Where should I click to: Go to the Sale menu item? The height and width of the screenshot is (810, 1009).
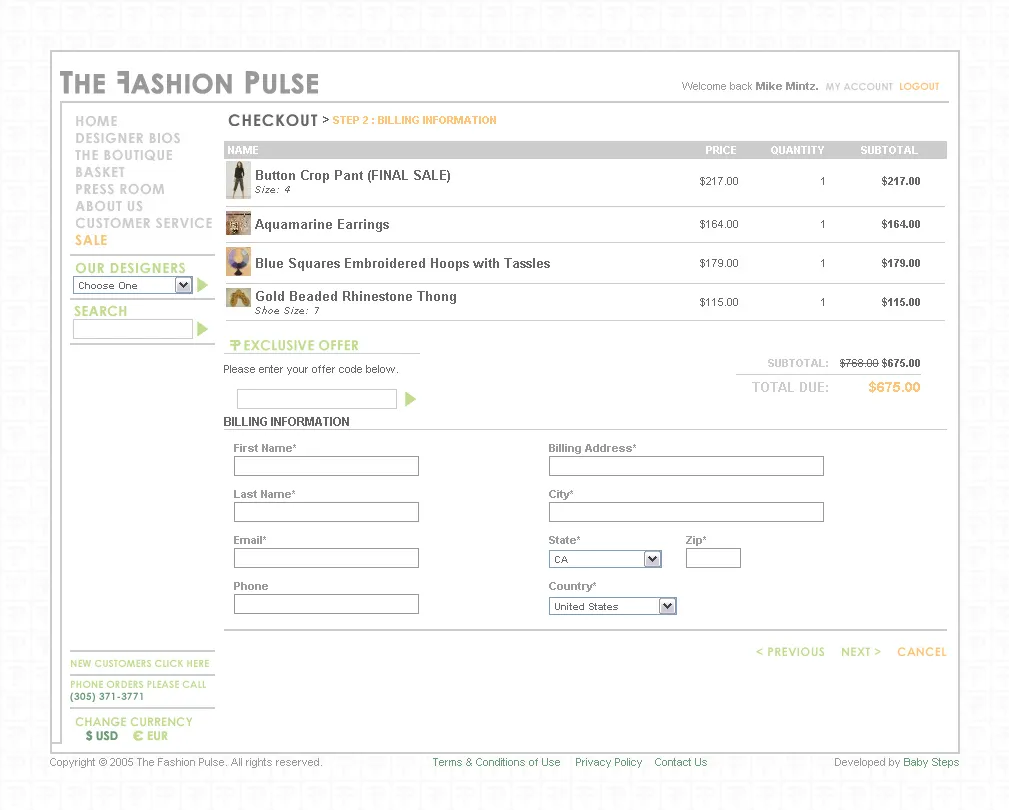[91, 240]
